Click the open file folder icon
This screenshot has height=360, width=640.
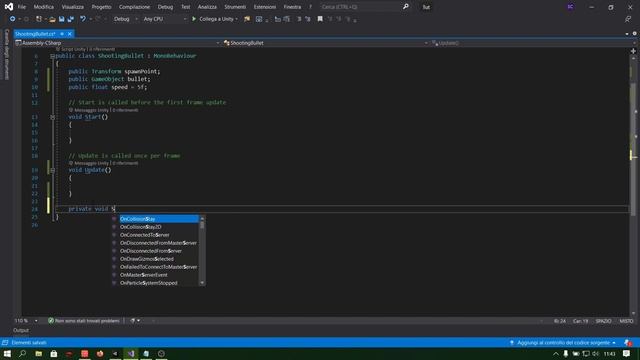(x=52, y=19)
